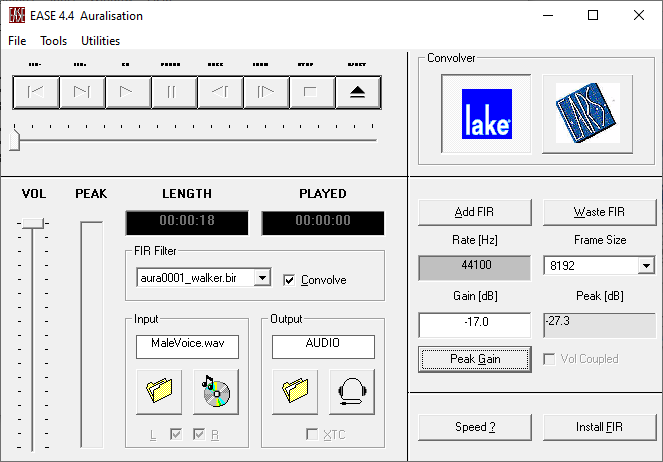Toggle the Vol Coupled checkbox

[549, 359]
